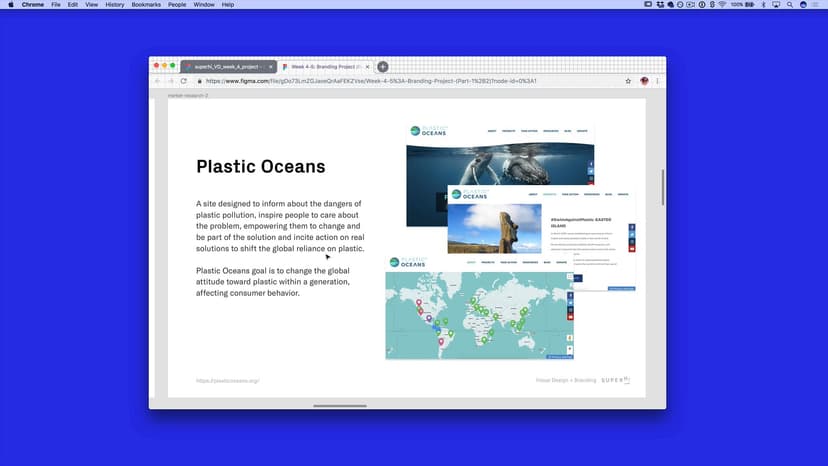828x466 pixels.
Task: Open the Dropbox menu bar icon
Action: coord(662,5)
